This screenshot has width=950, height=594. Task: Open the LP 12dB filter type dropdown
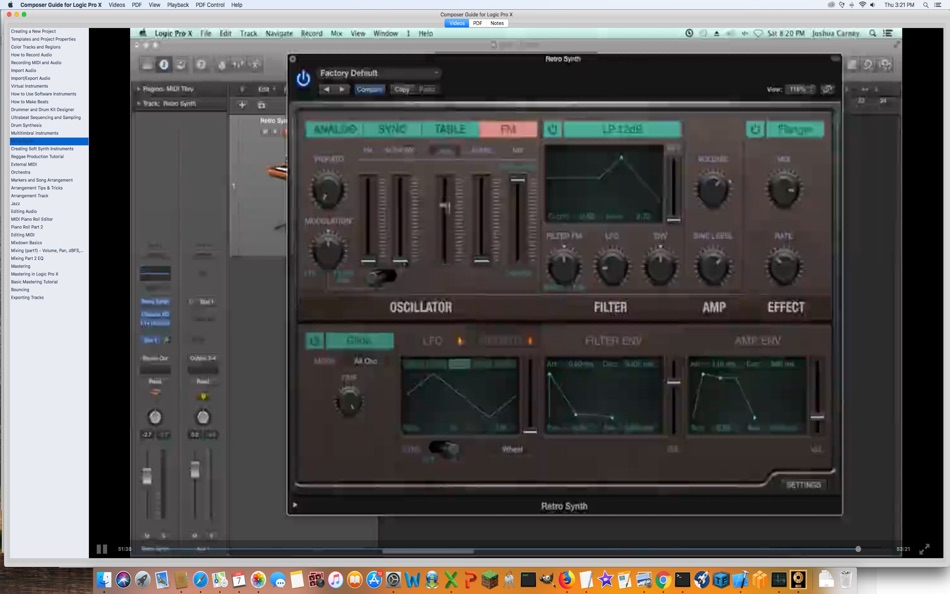coord(622,130)
